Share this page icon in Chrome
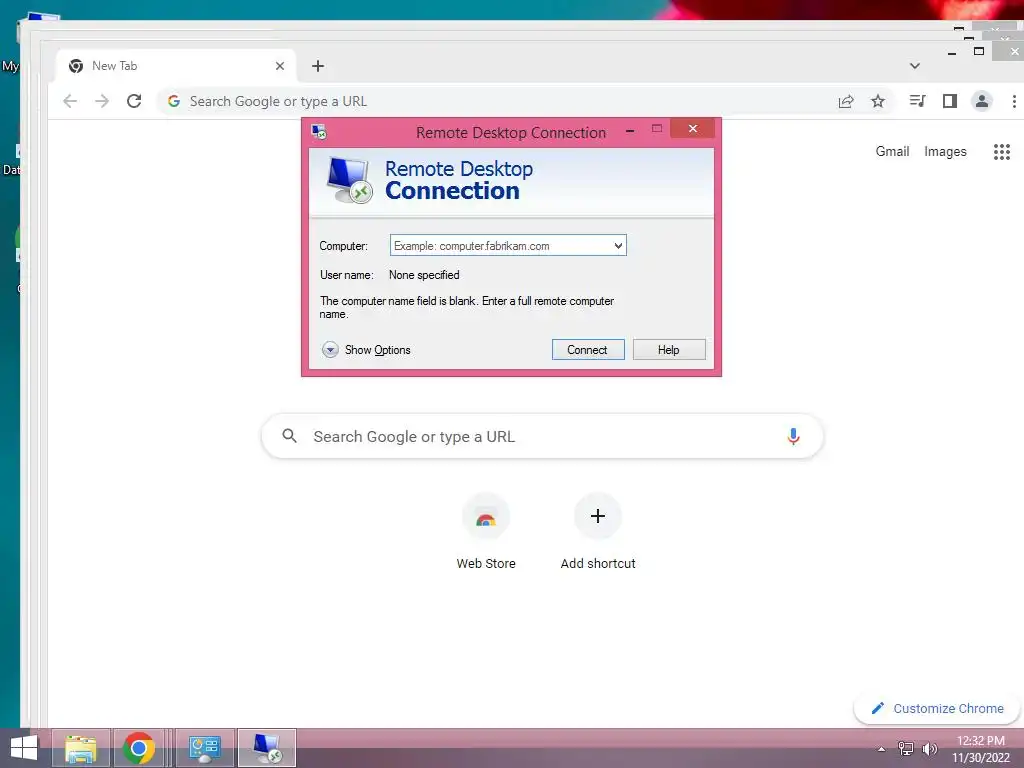 [x=846, y=101]
